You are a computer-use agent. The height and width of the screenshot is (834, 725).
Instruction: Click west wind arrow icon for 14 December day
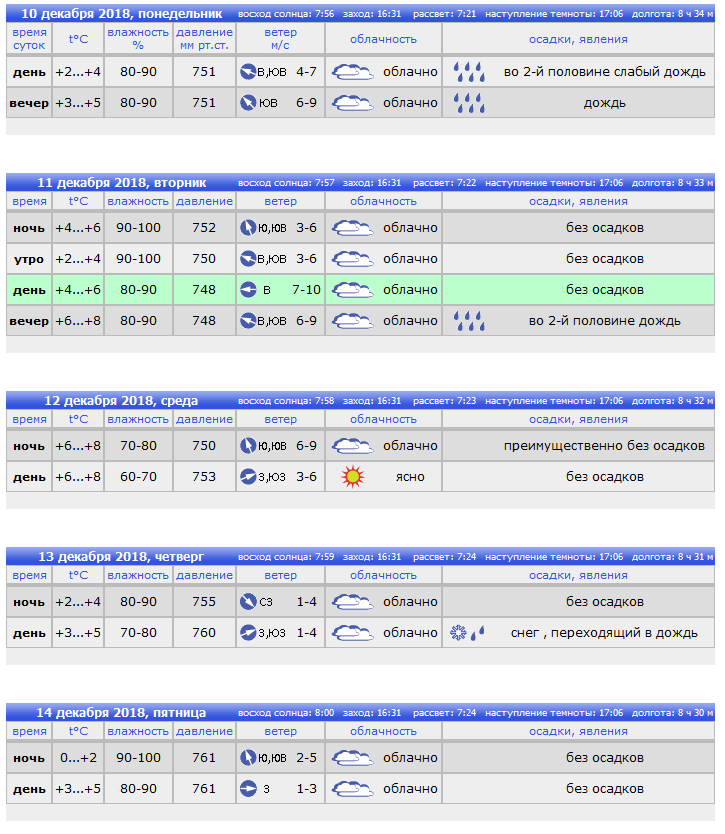pyautogui.click(x=248, y=789)
